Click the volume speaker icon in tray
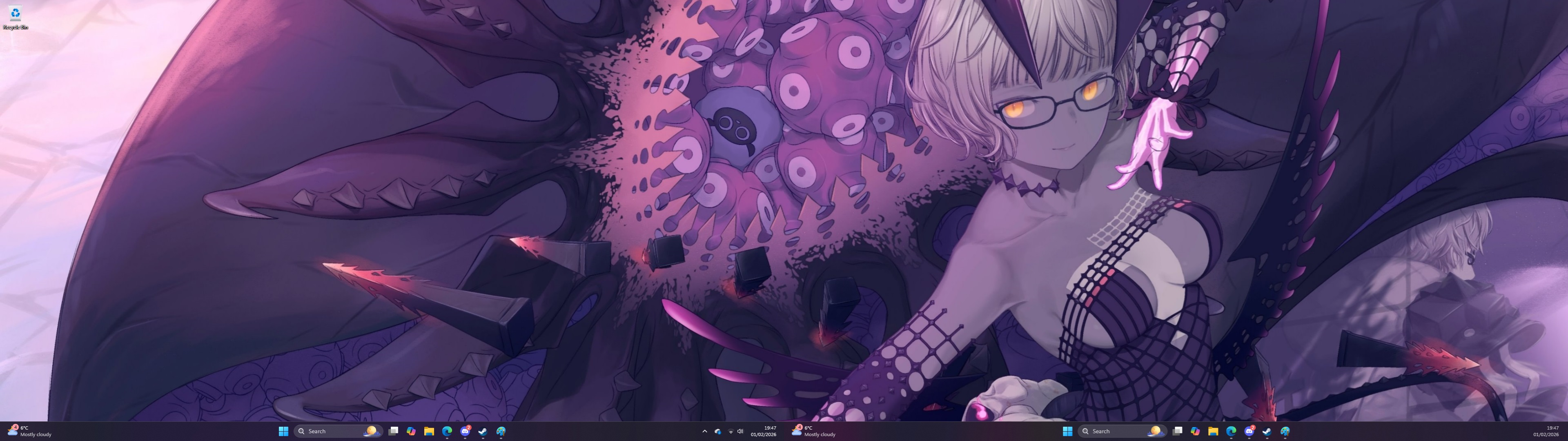 (x=740, y=431)
